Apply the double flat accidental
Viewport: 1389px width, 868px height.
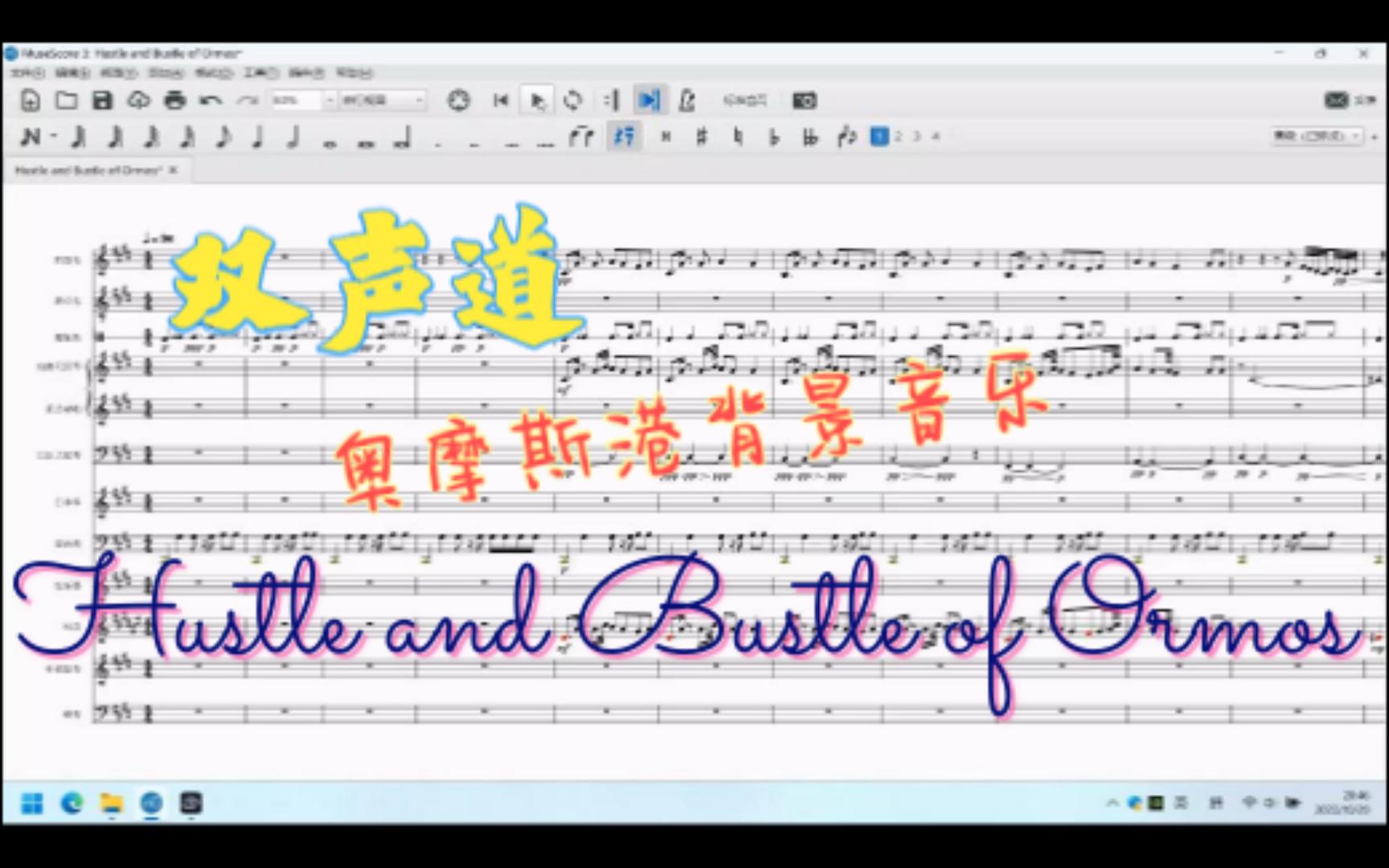click(x=810, y=137)
